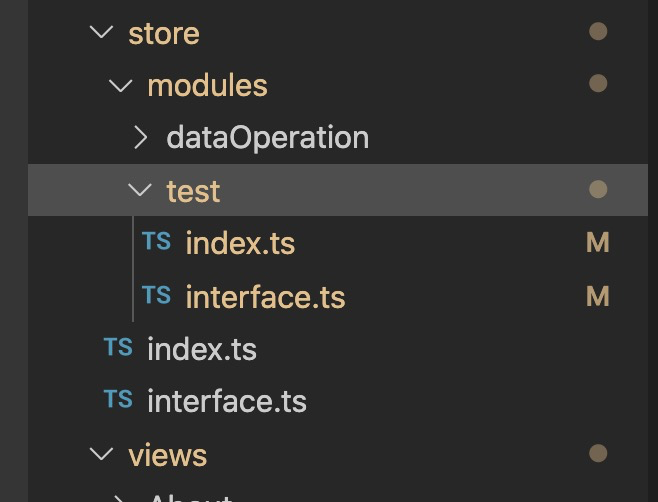Click modified dot beside modules folder
Image resolution: width=658 pixels, height=502 pixels.
pyautogui.click(x=598, y=84)
